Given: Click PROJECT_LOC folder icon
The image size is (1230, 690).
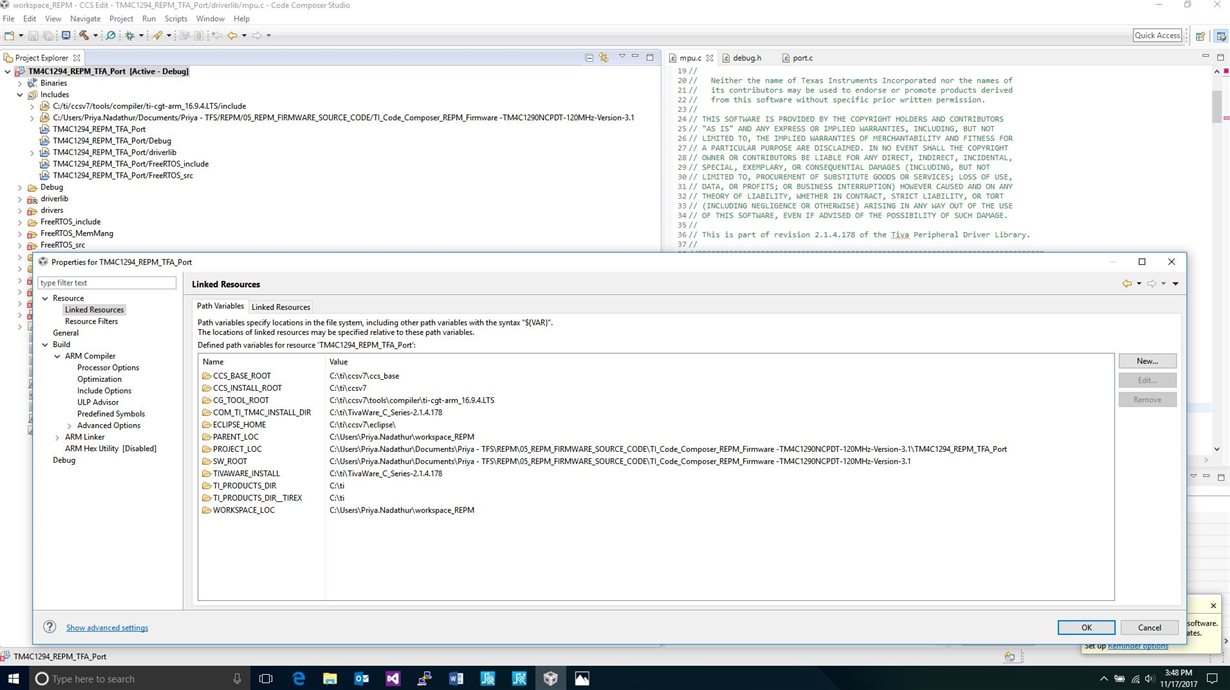Looking at the screenshot, I should point(206,449).
